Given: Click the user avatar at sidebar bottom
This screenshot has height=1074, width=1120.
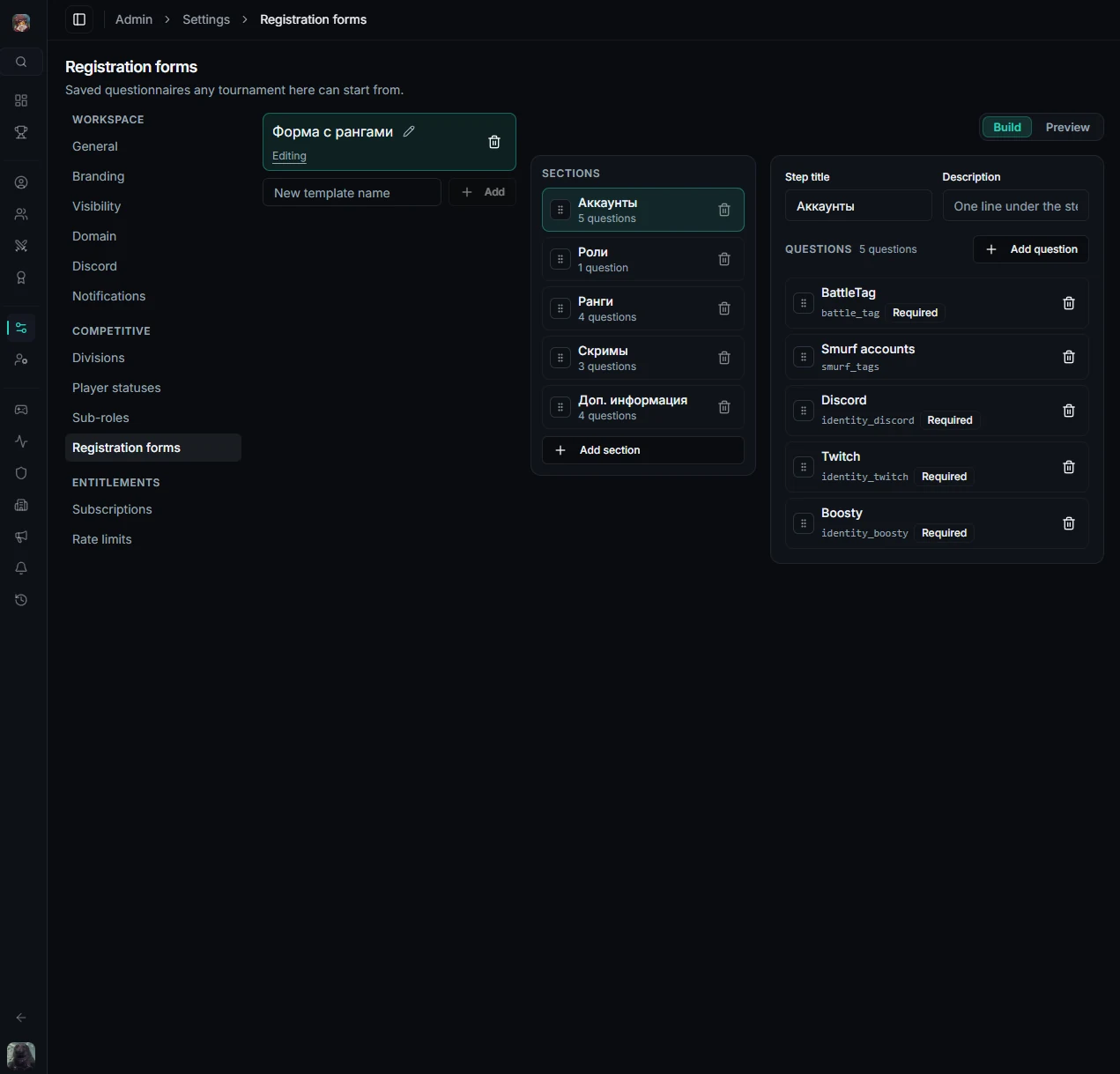Looking at the screenshot, I should pyautogui.click(x=21, y=1055).
